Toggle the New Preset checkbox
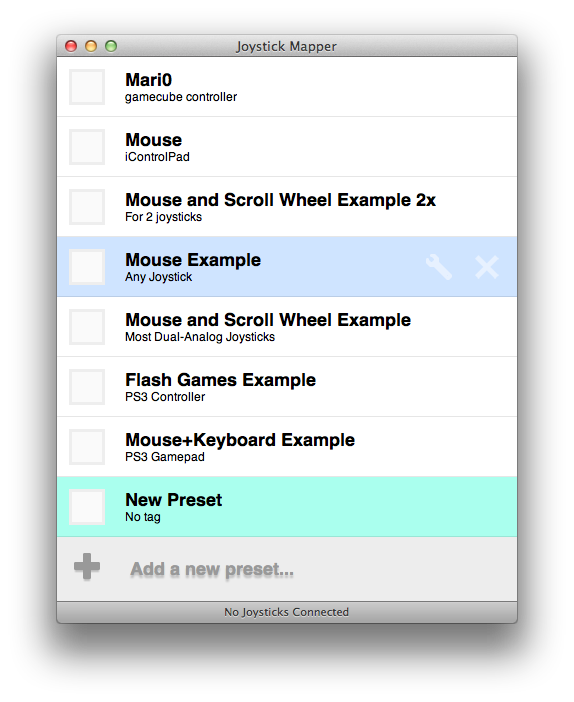The height and width of the screenshot is (702, 574). point(87,507)
